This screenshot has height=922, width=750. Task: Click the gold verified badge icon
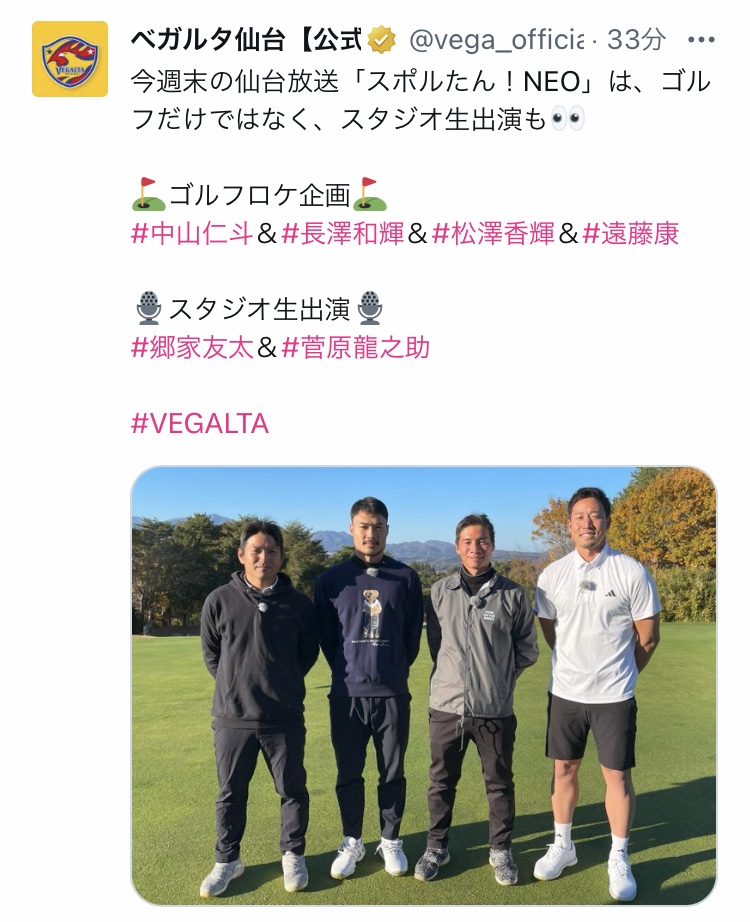pos(381,41)
